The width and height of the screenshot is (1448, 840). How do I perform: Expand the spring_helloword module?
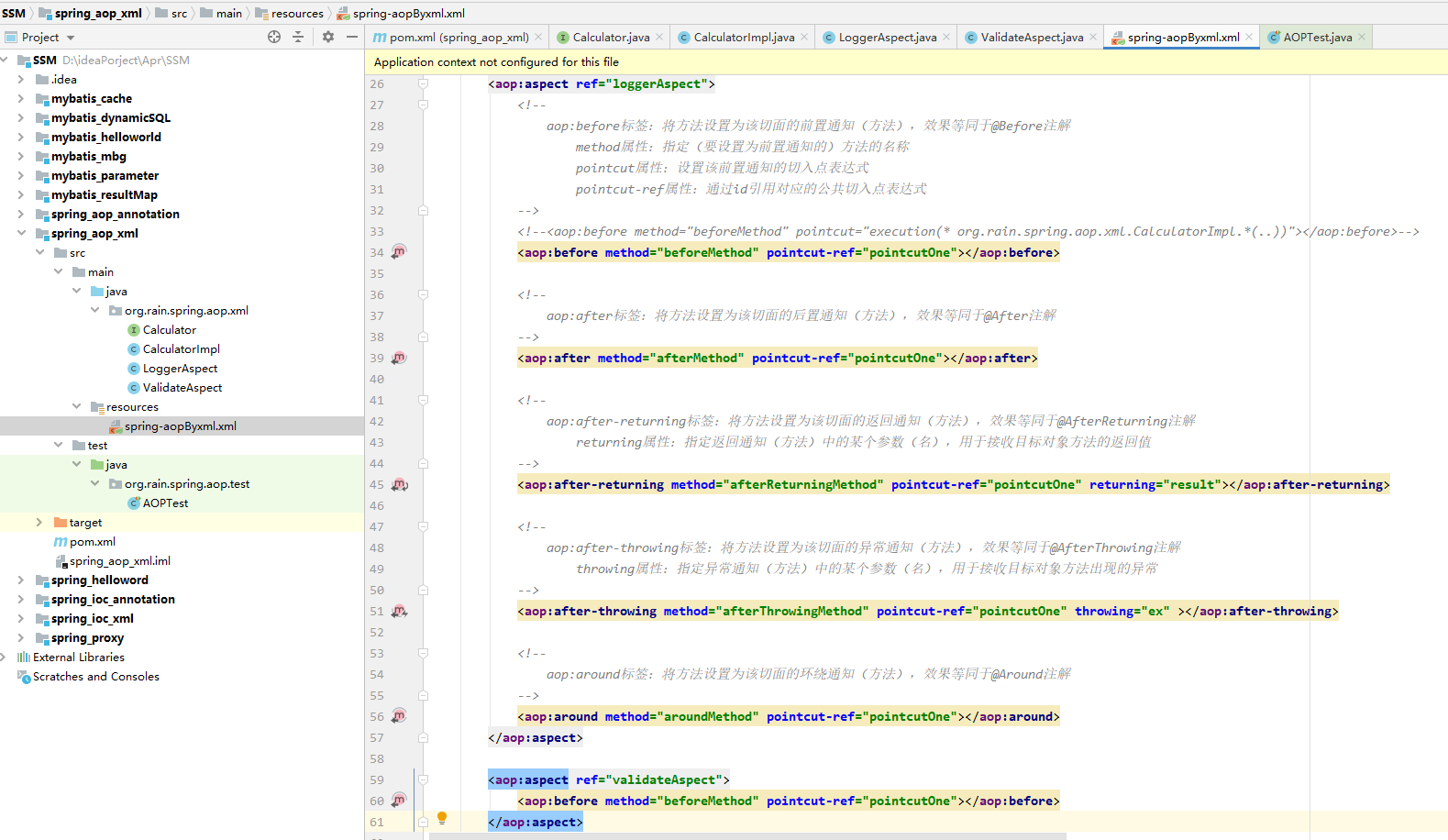[21, 580]
